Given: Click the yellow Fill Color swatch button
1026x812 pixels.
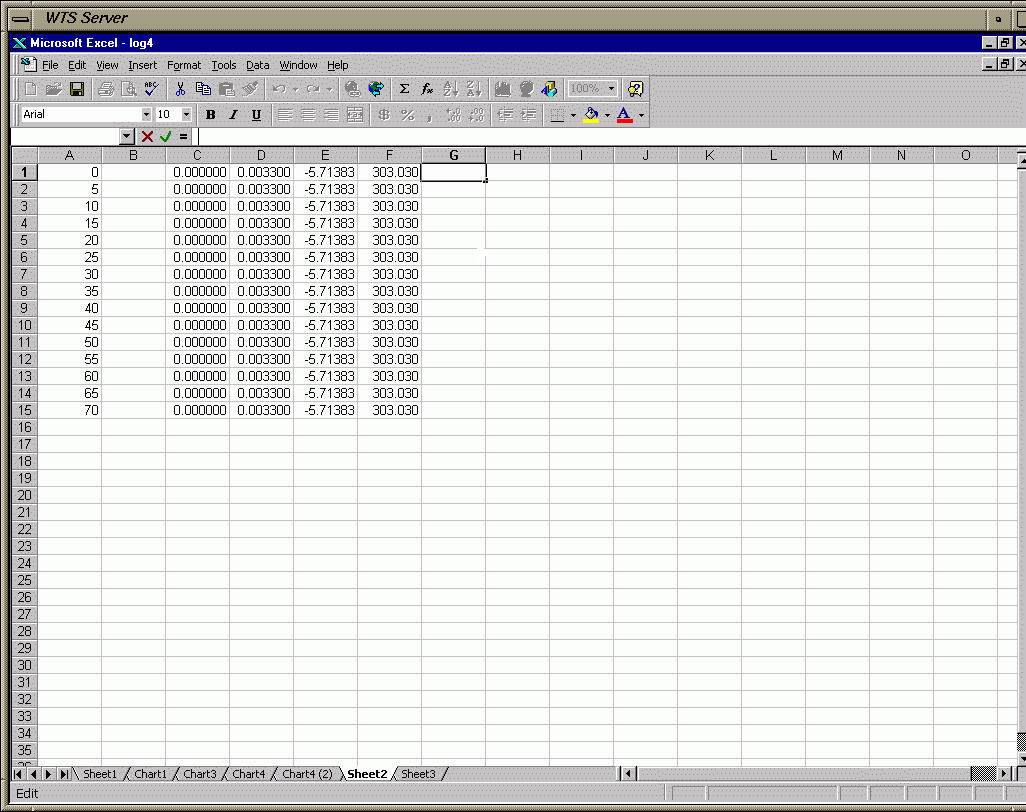Looking at the screenshot, I should [x=591, y=115].
